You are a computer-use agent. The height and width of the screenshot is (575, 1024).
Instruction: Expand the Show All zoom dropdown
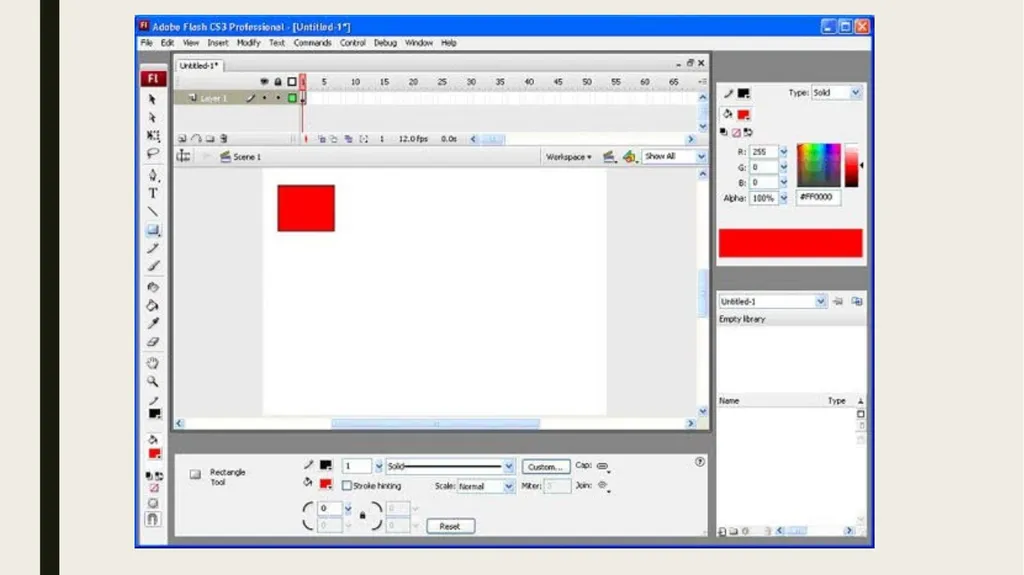pos(674,157)
